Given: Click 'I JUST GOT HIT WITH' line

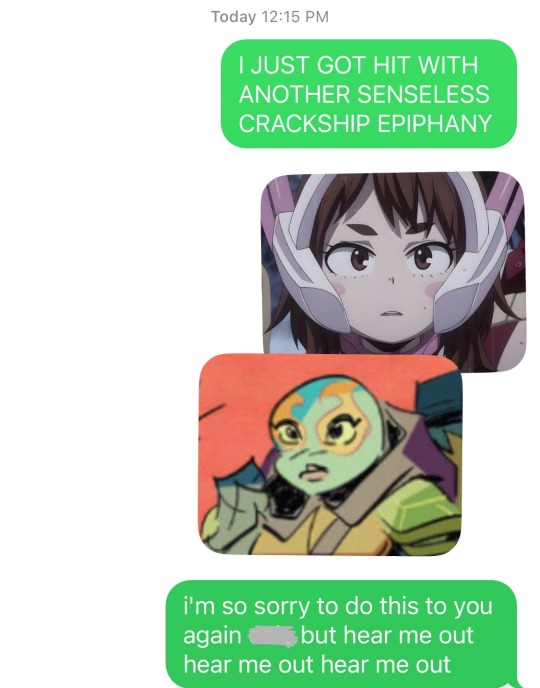Looking at the screenshot, I should pyautogui.click(x=358, y=65).
